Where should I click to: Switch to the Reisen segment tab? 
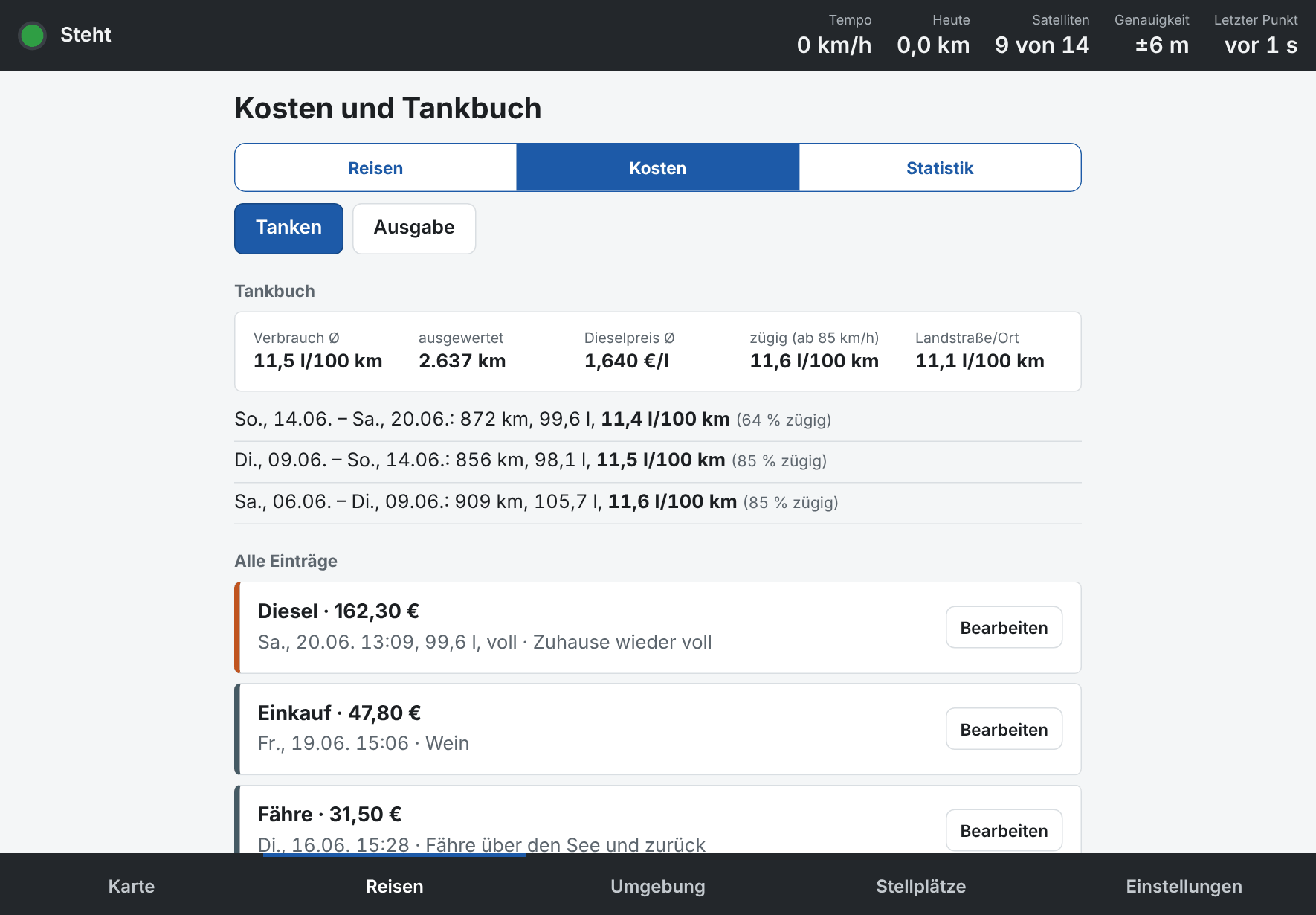(x=375, y=168)
